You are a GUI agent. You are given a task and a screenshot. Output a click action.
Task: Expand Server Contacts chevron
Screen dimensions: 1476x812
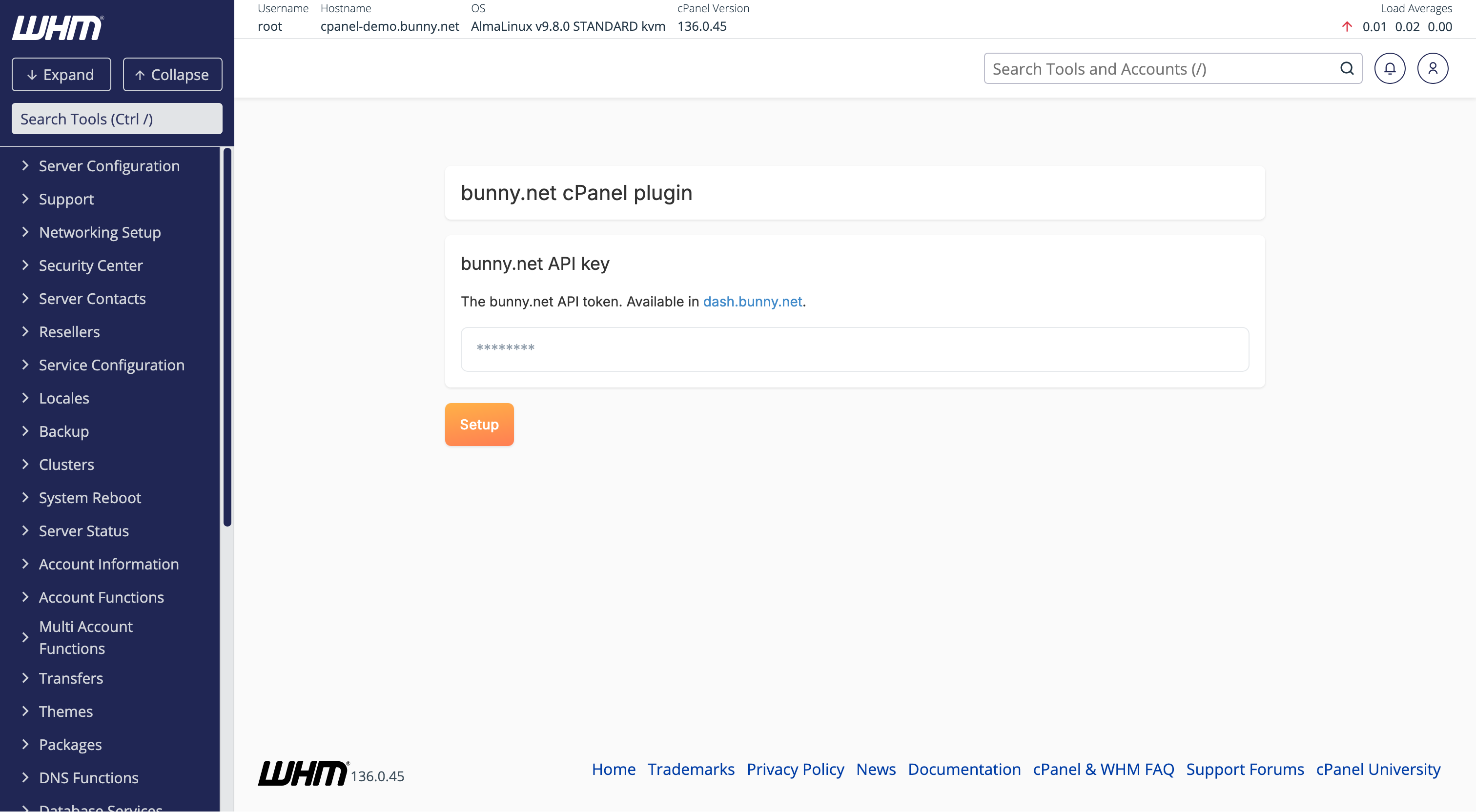point(25,299)
